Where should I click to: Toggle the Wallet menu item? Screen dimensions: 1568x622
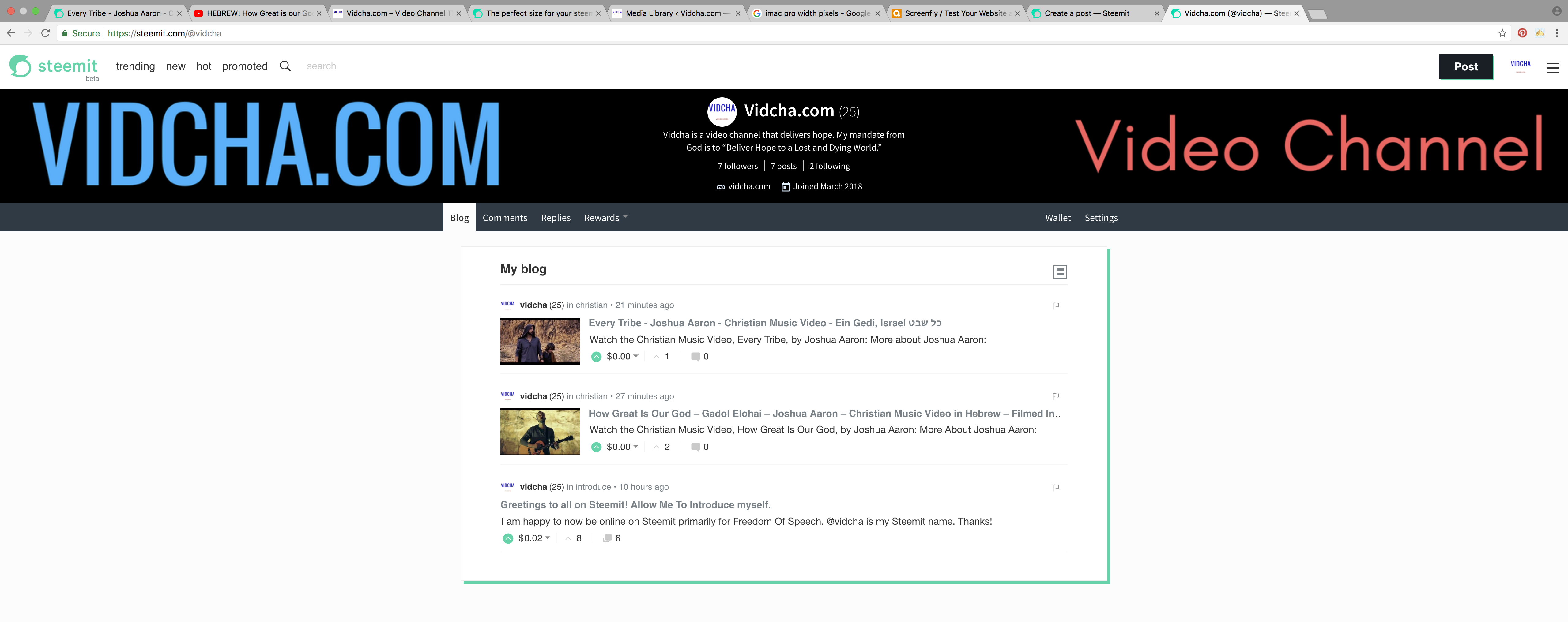[x=1057, y=217]
